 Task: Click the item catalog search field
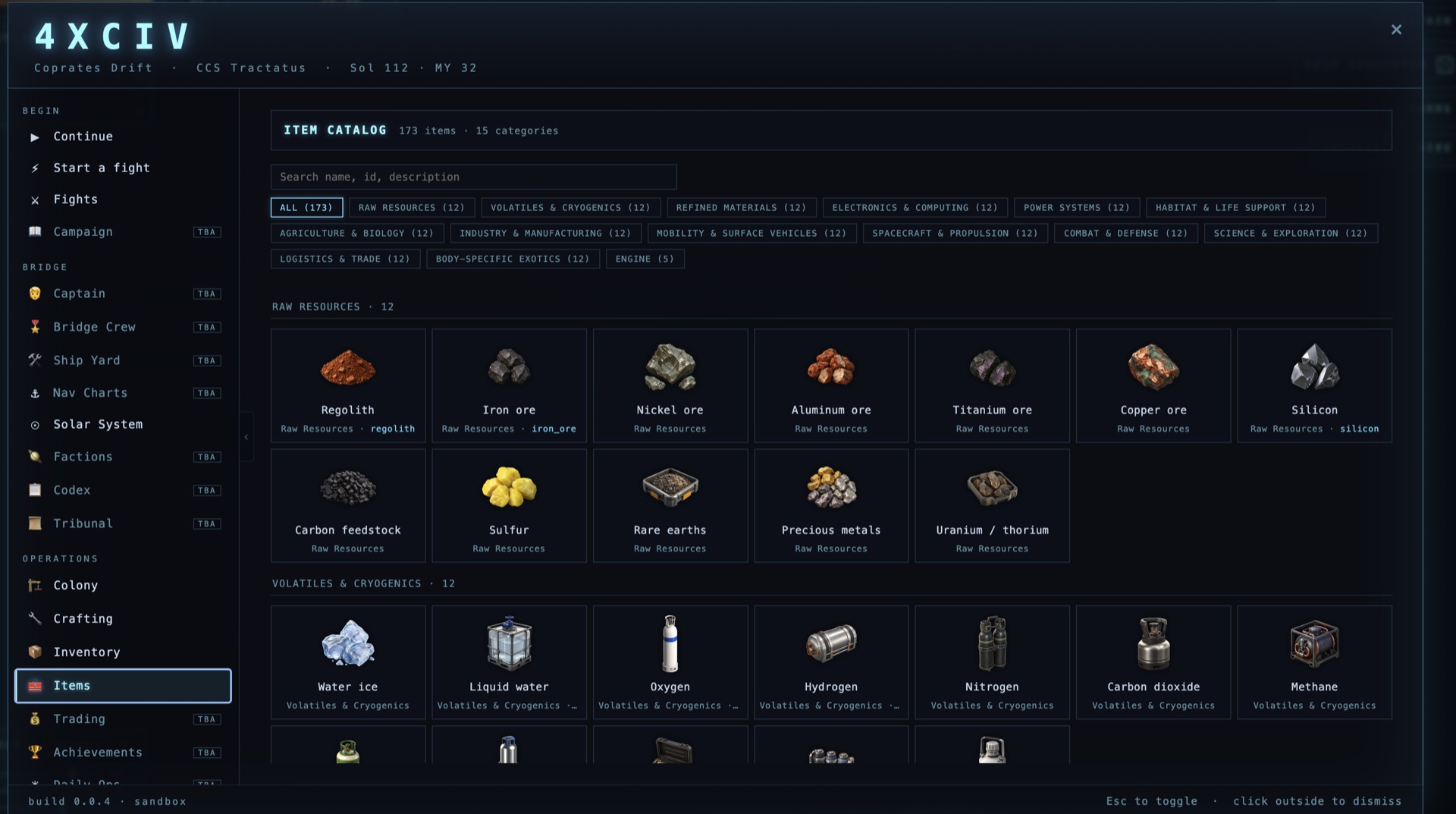pos(473,178)
